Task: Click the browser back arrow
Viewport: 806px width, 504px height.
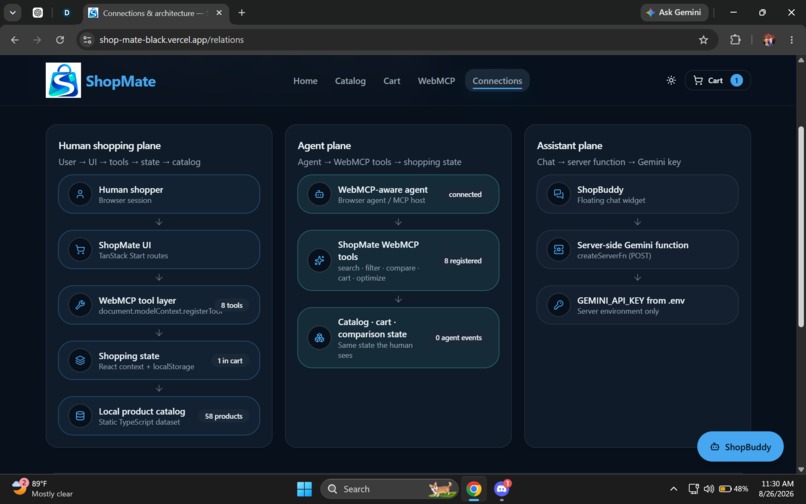Action: [14, 40]
